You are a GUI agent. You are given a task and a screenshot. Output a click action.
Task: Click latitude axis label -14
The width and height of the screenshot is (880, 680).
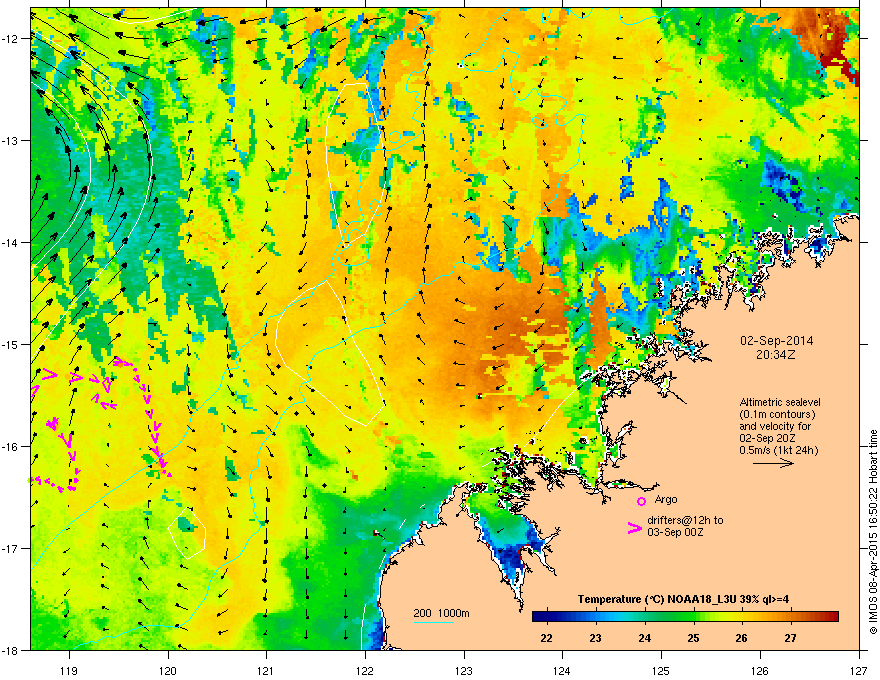tap(10, 242)
